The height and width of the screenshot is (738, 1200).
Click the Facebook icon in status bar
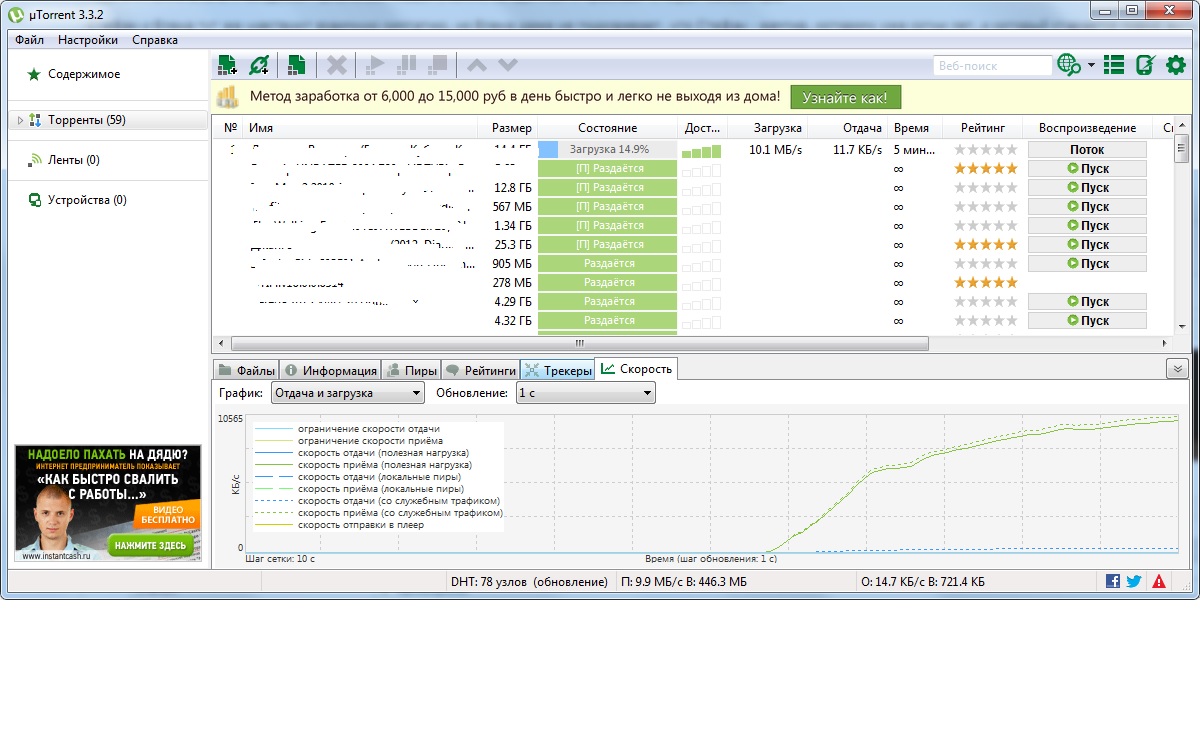[x=1113, y=581]
